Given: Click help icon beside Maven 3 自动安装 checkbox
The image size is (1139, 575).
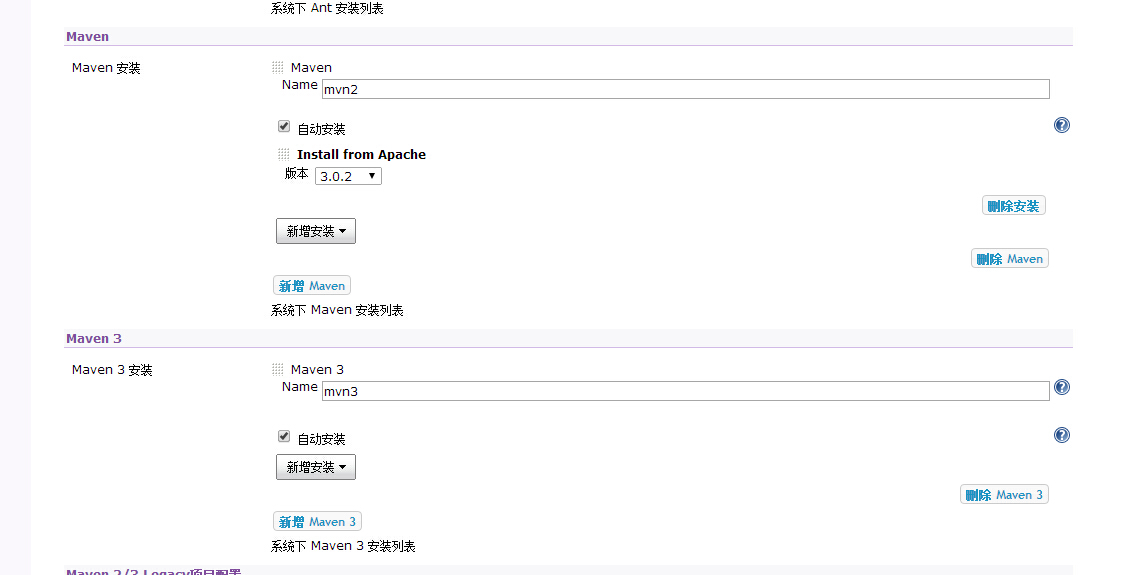Looking at the screenshot, I should click(x=1061, y=435).
